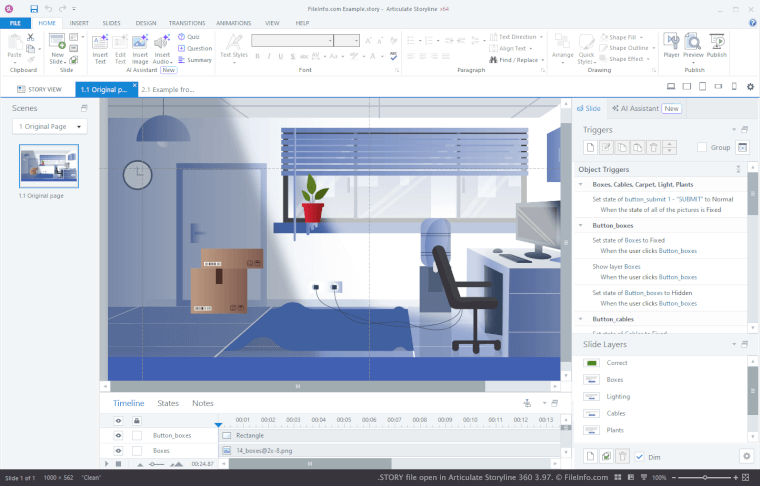Hide the Button_boxes timeline object
Screen dimensions: 760x486
118,436
